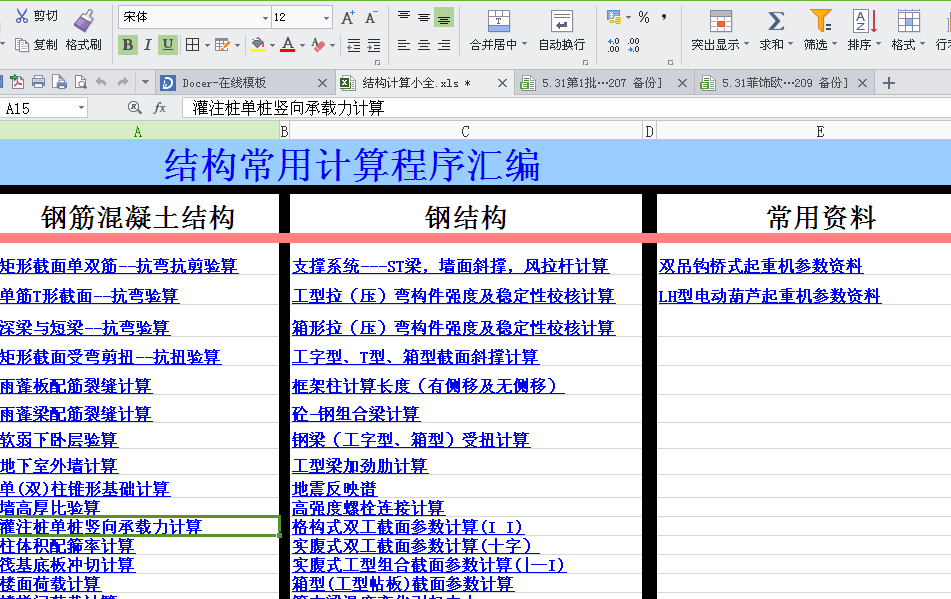Open link 双吊钩桥式起重机参数资料
The width and height of the screenshot is (951, 599).
tap(761, 266)
